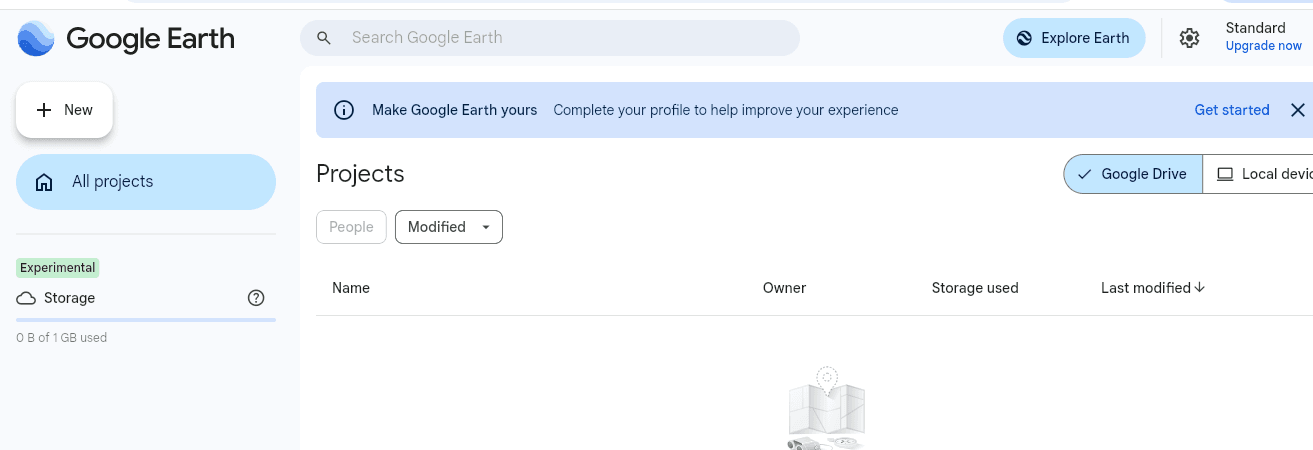Select All projects in the sidebar
The width and height of the screenshot is (1313, 450).
click(146, 182)
